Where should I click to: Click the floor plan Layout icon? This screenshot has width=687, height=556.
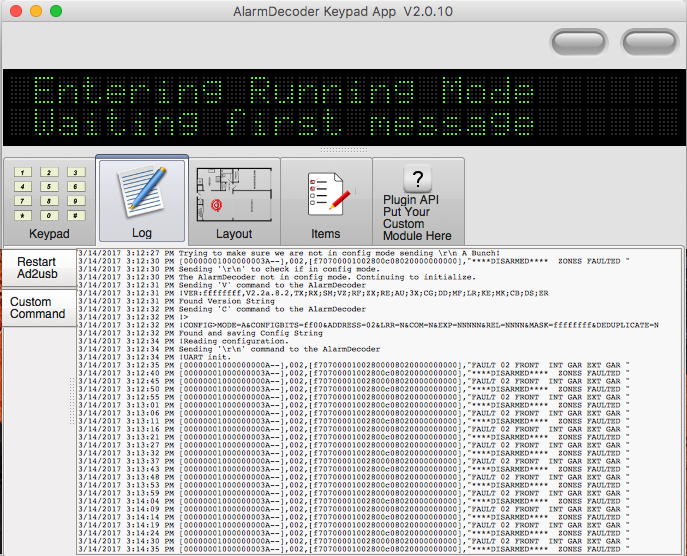[234, 195]
